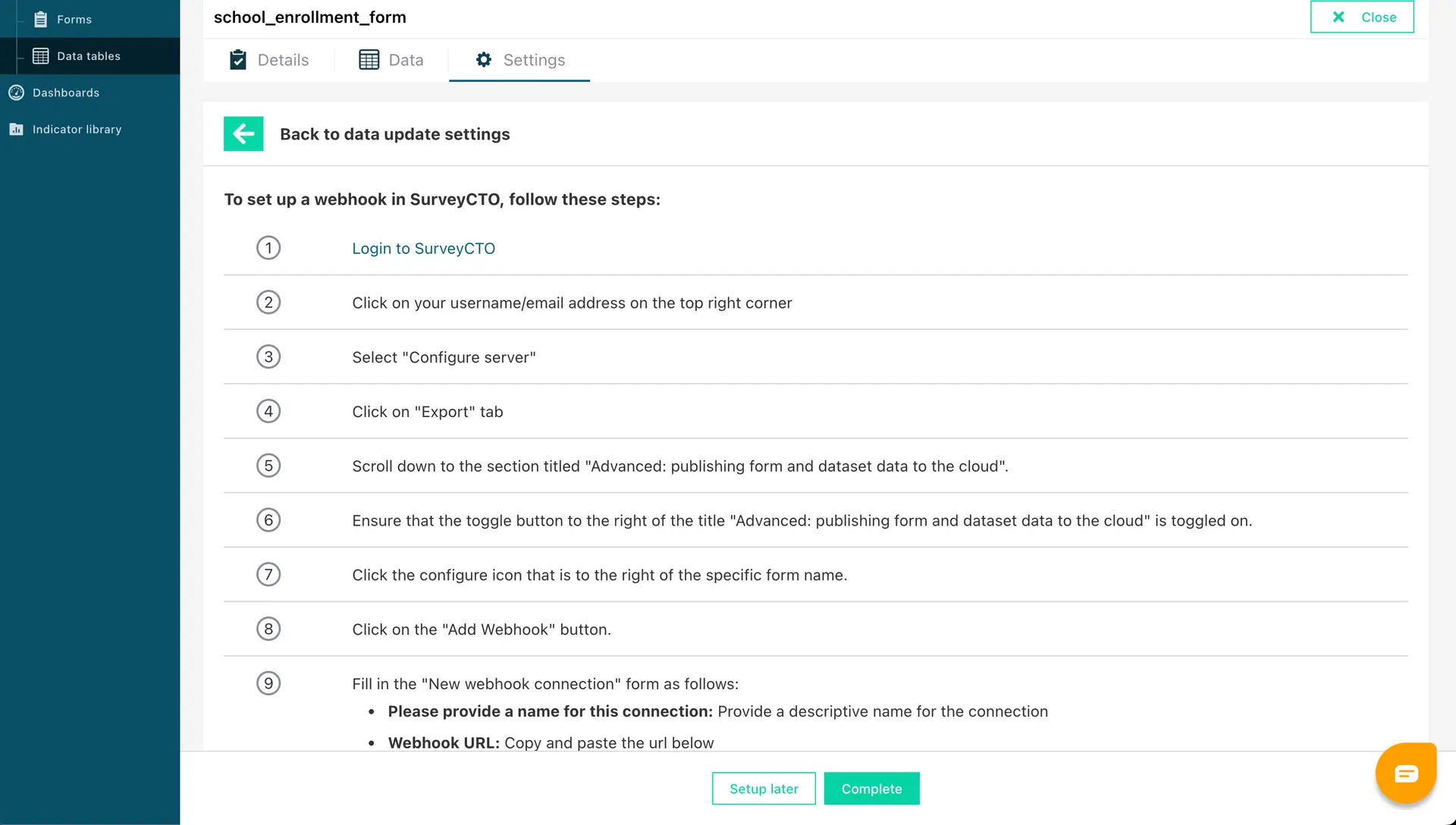The image size is (1456, 825).
Task: Choose Setup later
Action: 763,789
